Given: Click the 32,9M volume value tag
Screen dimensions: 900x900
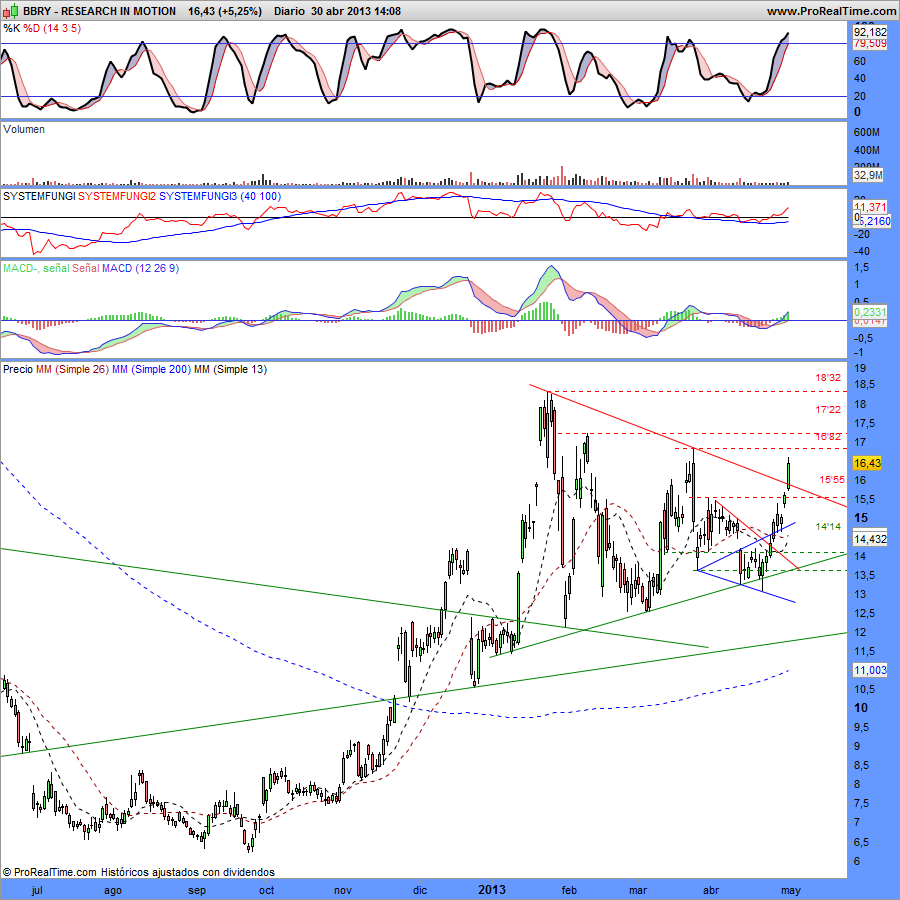Looking at the screenshot, I should [868, 175].
